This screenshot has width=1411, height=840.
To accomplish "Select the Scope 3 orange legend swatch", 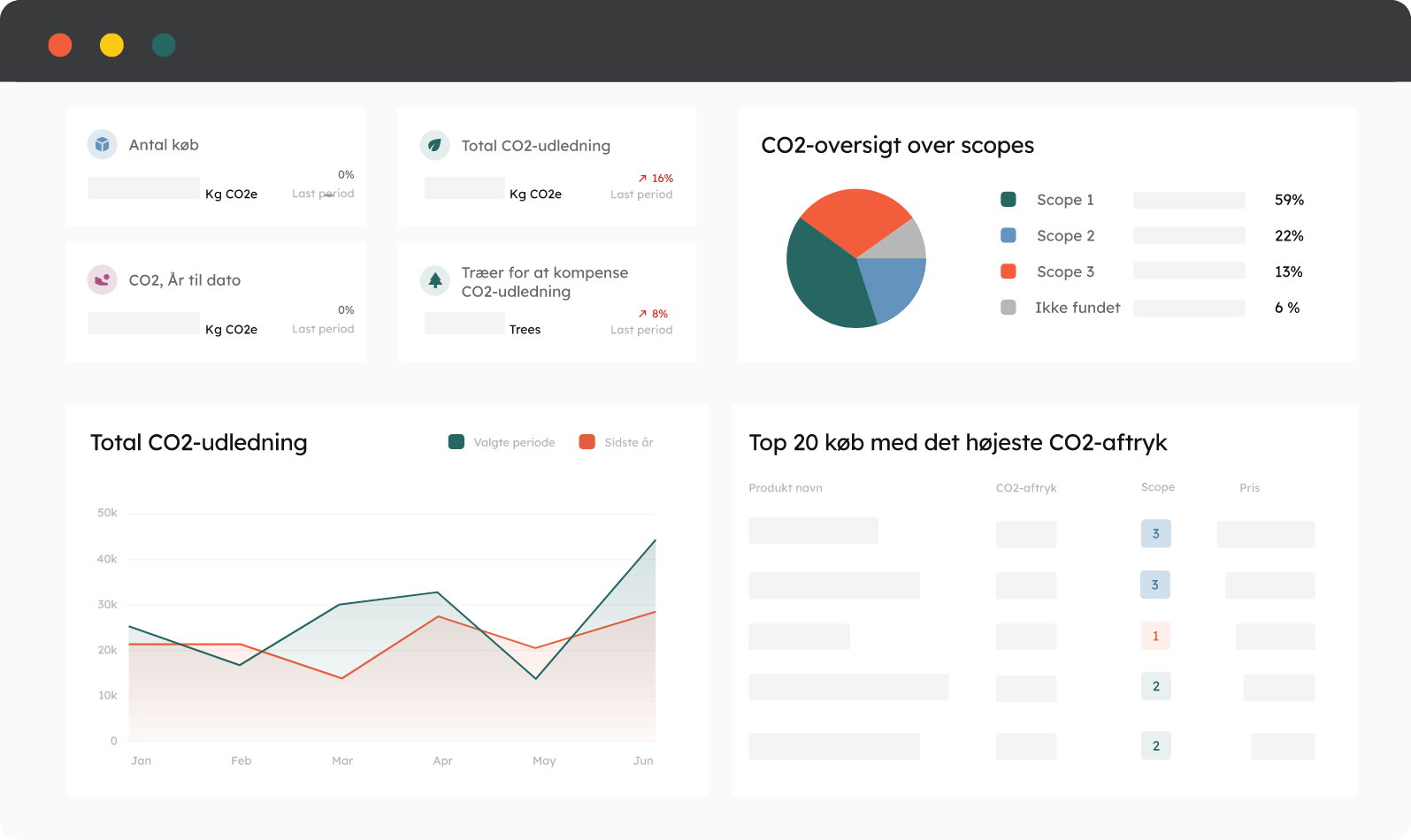I will pos(1008,271).
